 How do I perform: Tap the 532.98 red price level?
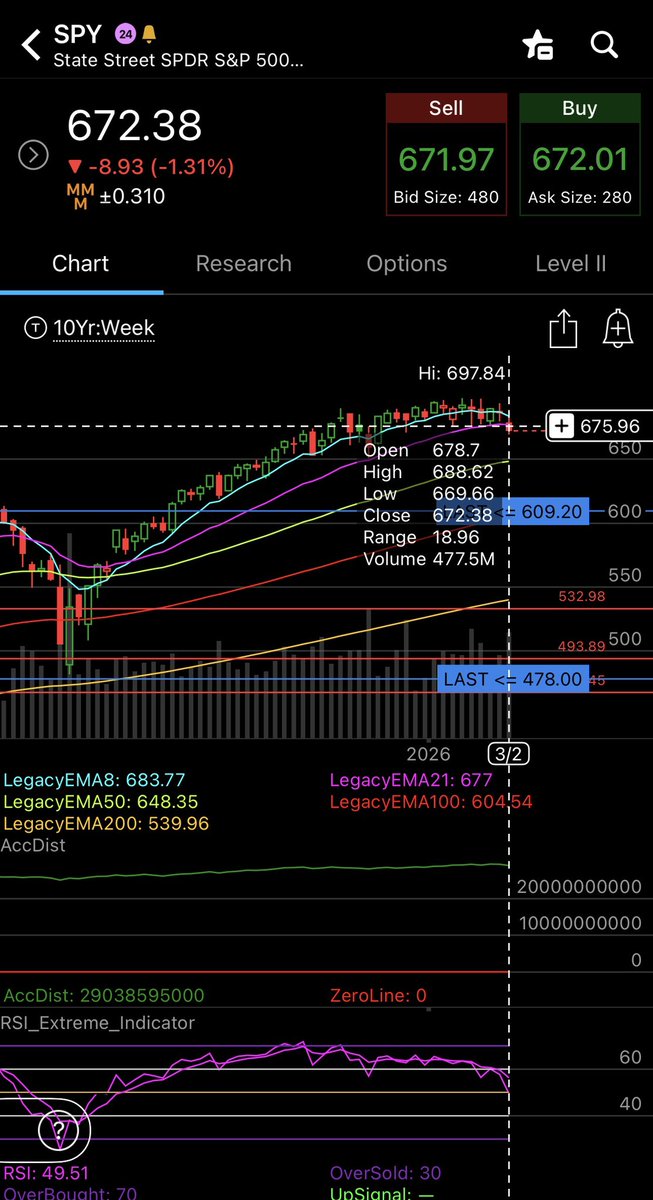pos(582,596)
